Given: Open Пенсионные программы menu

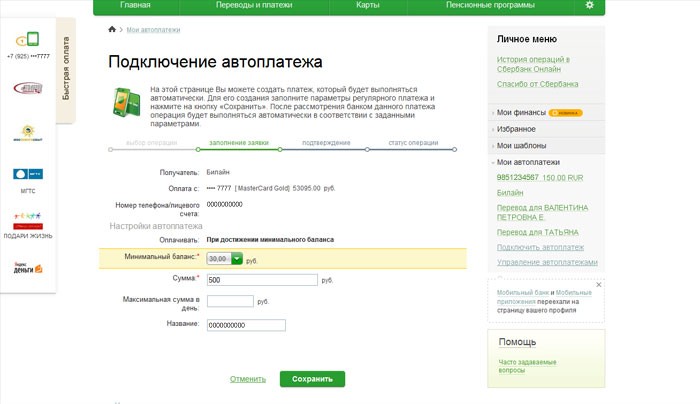Looking at the screenshot, I should (490, 5).
